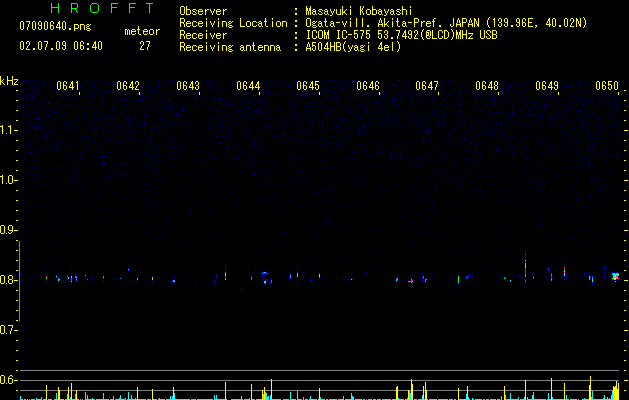629x400 pixels.
Task: Click the 1.1 kHz axis label
Action: (x=8, y=130)
